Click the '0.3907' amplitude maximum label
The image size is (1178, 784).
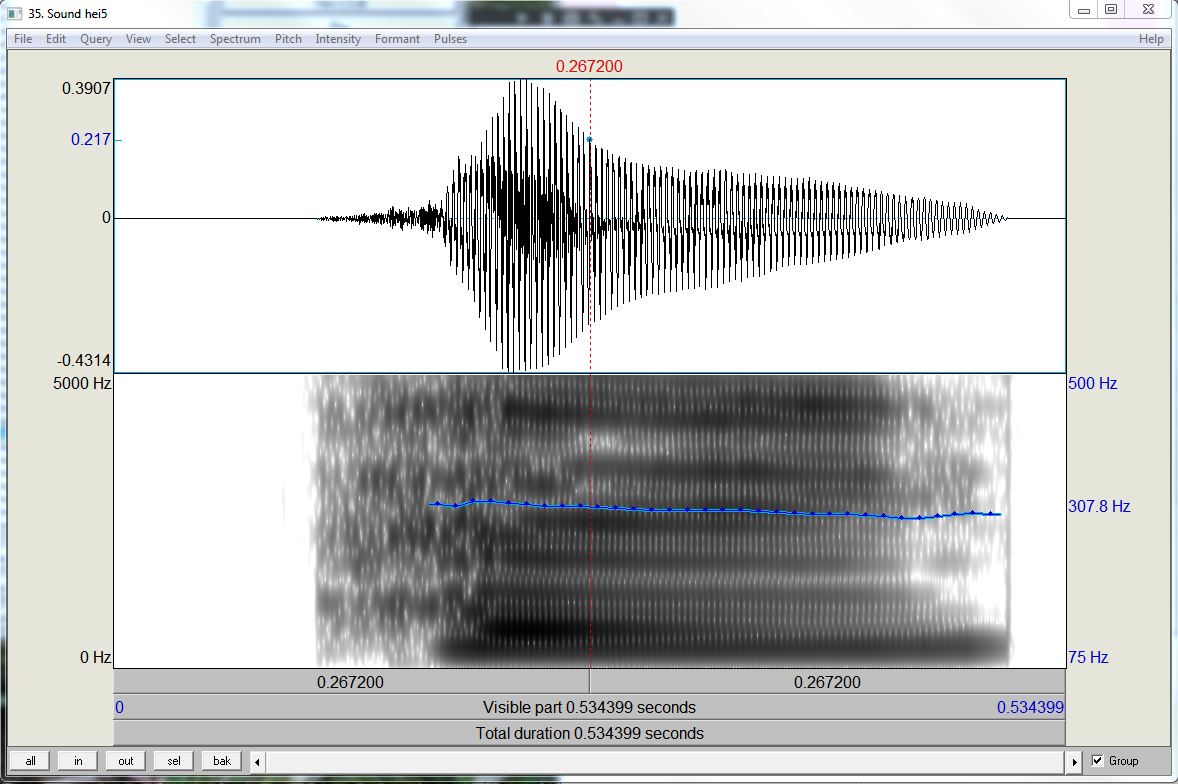coord(86,88)
